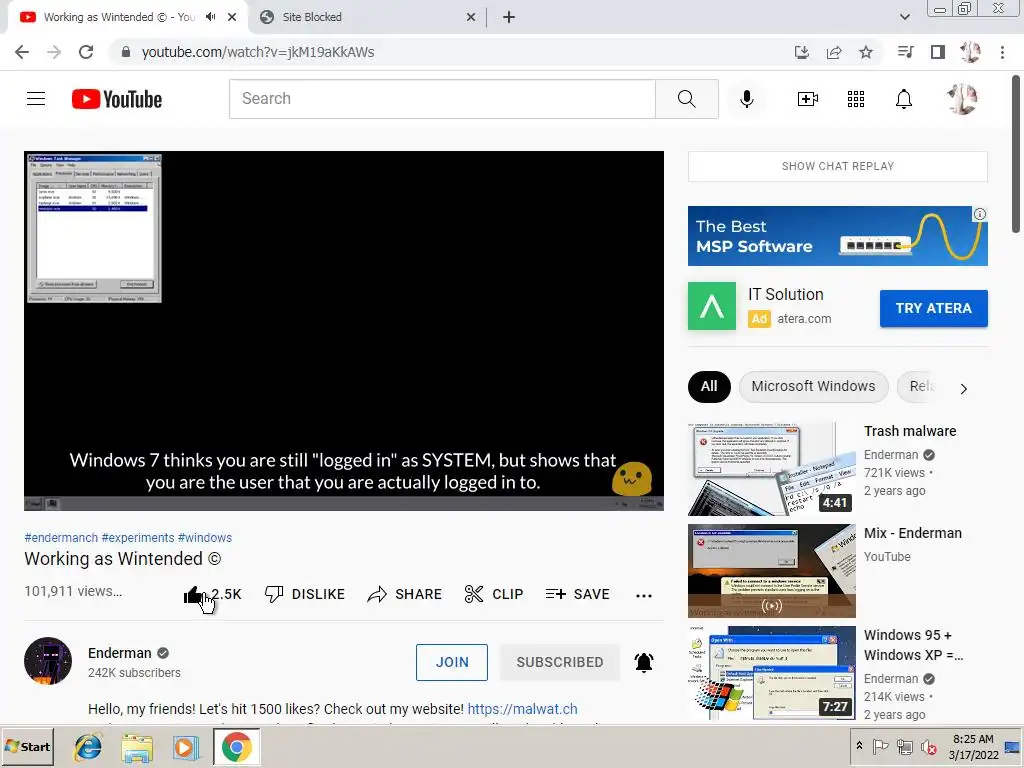Image resolution: width=1024 pixels, height=768 pixels.
Task: Switch to the Site Blocked tab
Action: pos(366,17)
